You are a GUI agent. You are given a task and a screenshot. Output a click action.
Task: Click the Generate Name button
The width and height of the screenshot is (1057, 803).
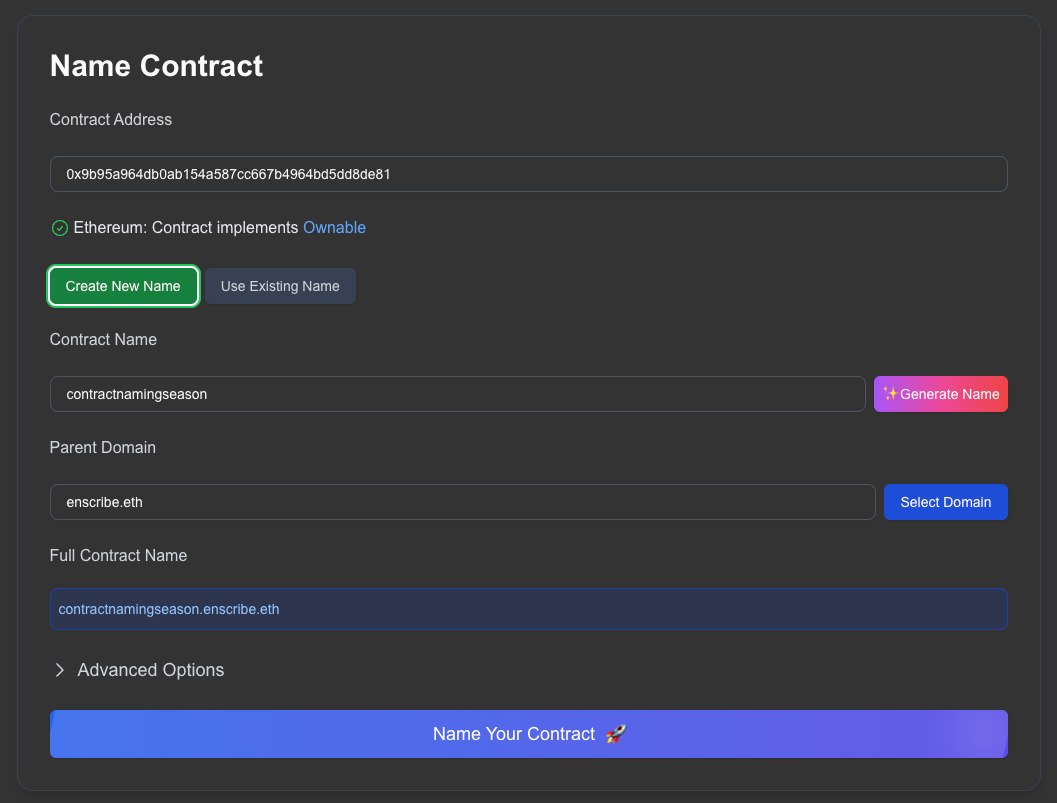(940, 393)
